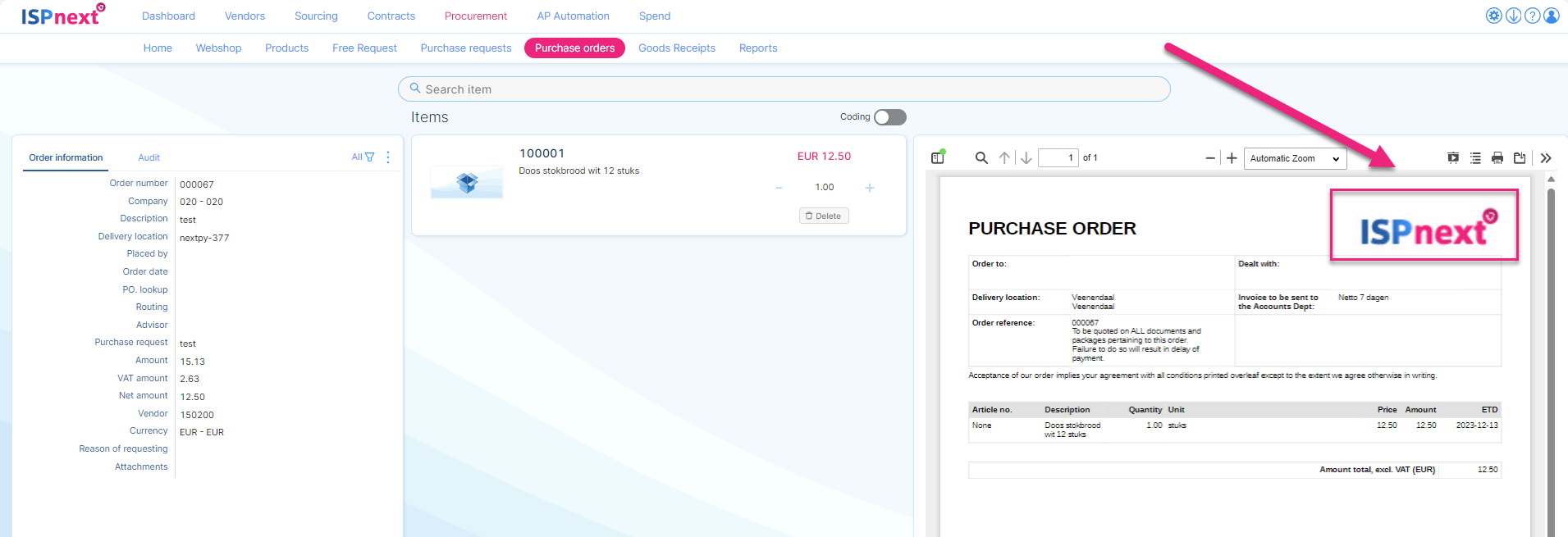Image resolution: width=1568 pixels, height=537 pixels.
Task: Click the Search item field
Action: pyautogui.click(x=784, y=89)
